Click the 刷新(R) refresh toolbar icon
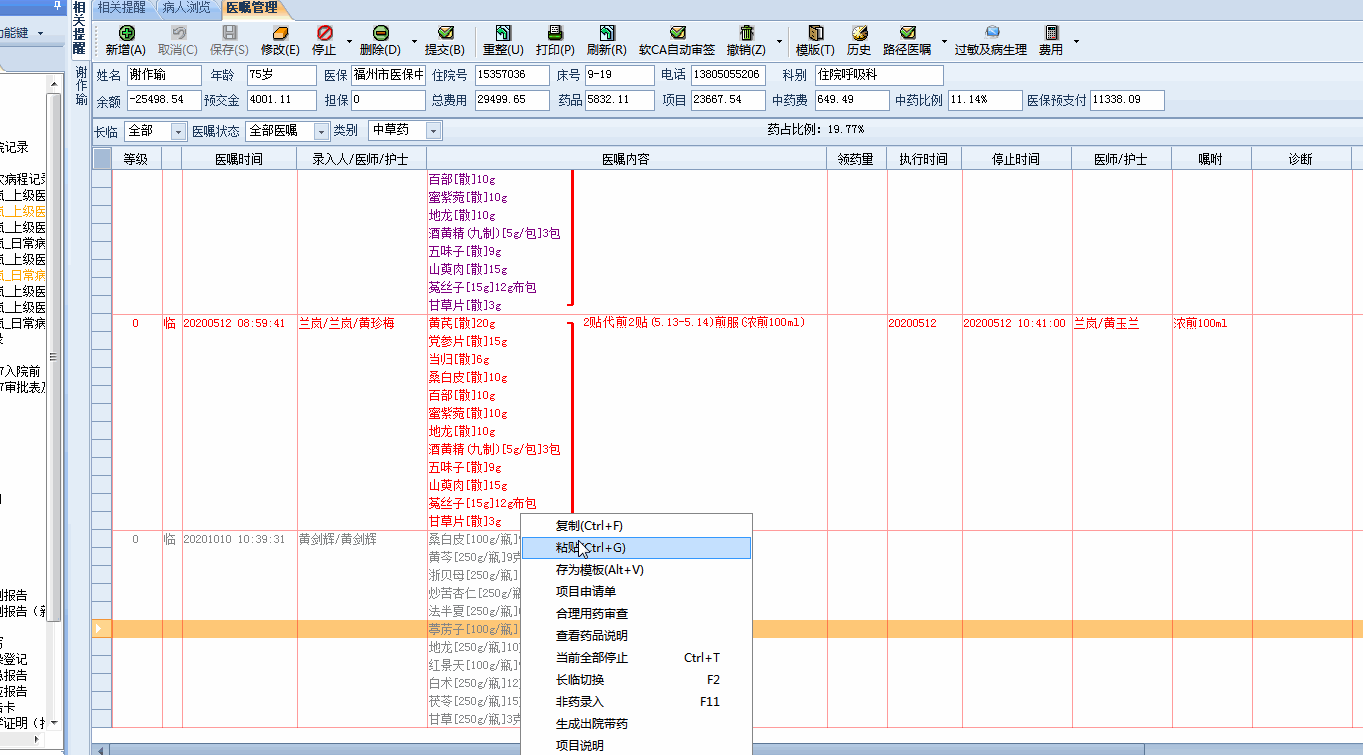This screenshot has width=1363, height=755. (607, 34)
